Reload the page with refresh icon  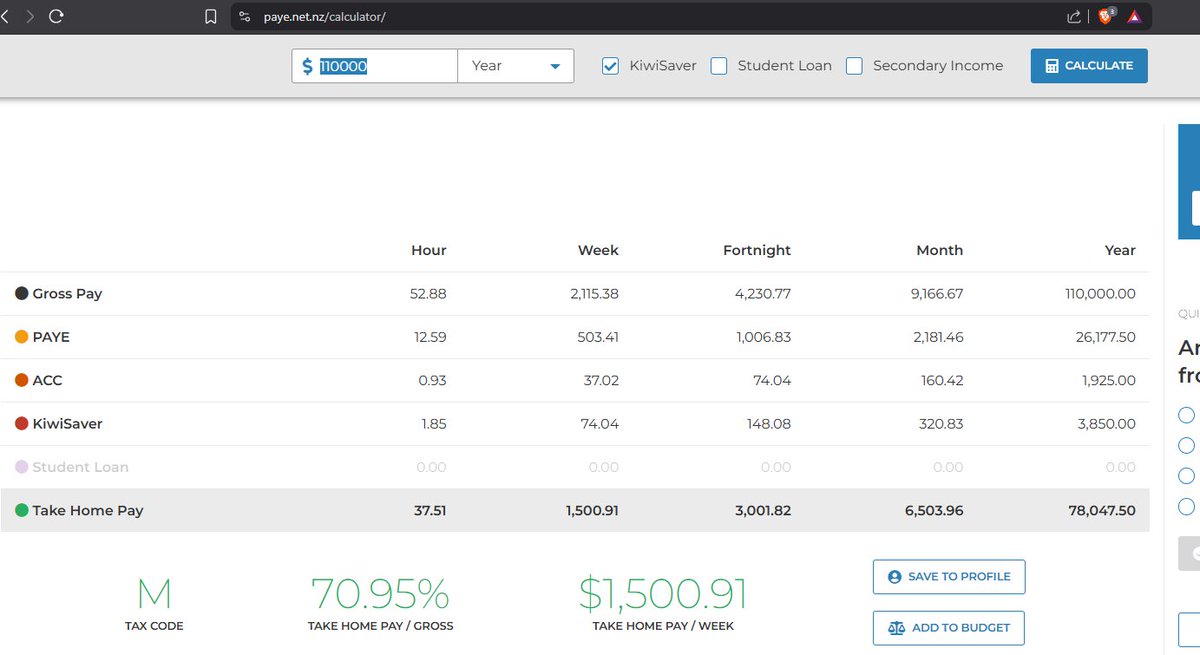56,16
